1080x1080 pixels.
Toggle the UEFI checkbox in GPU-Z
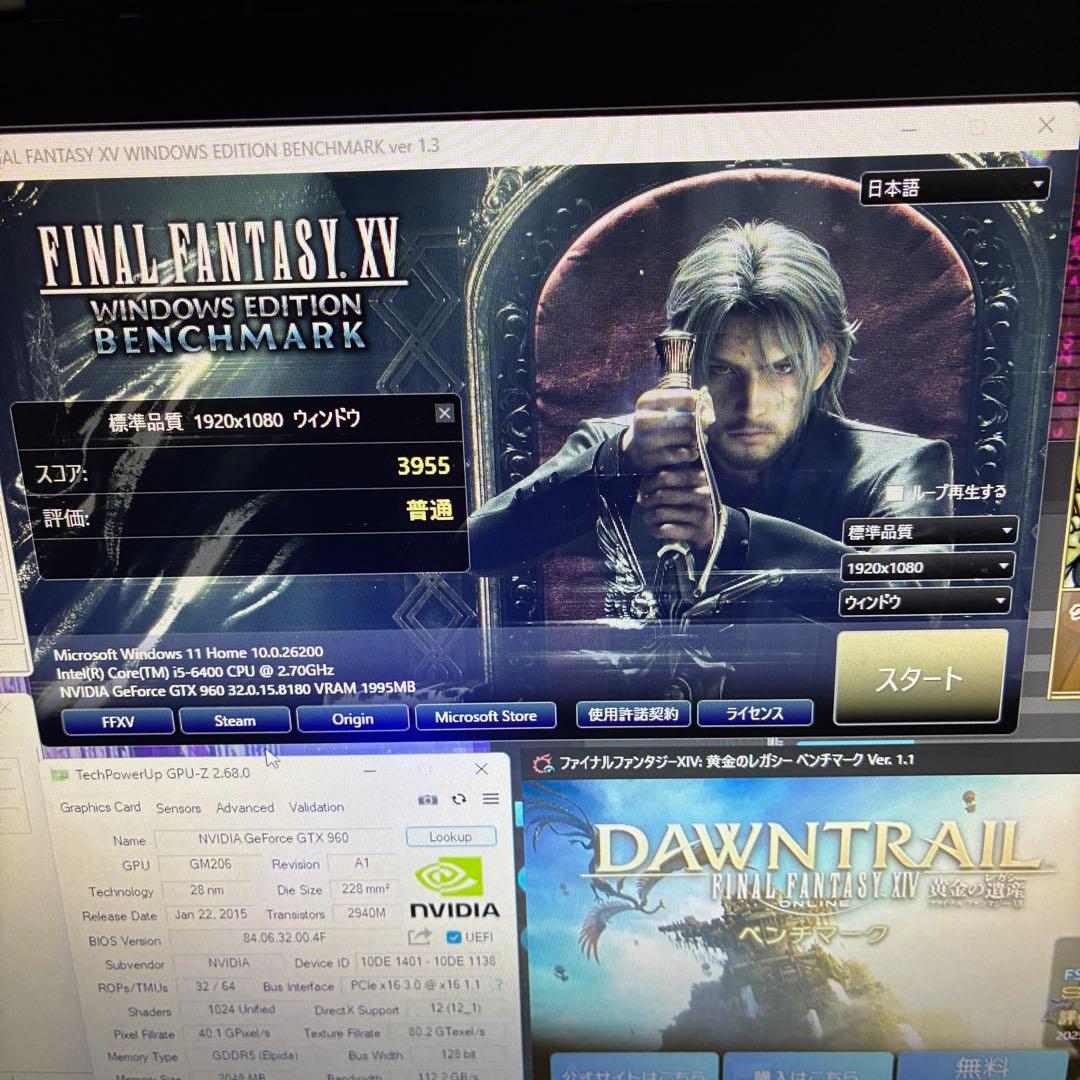pos(454,937)
